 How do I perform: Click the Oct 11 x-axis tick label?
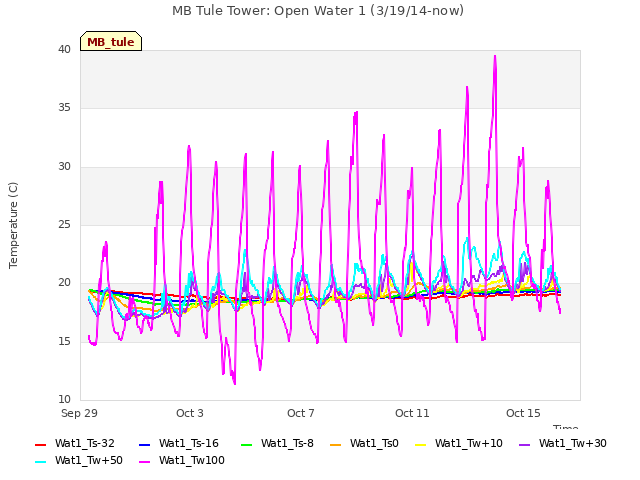click(412, 413)
